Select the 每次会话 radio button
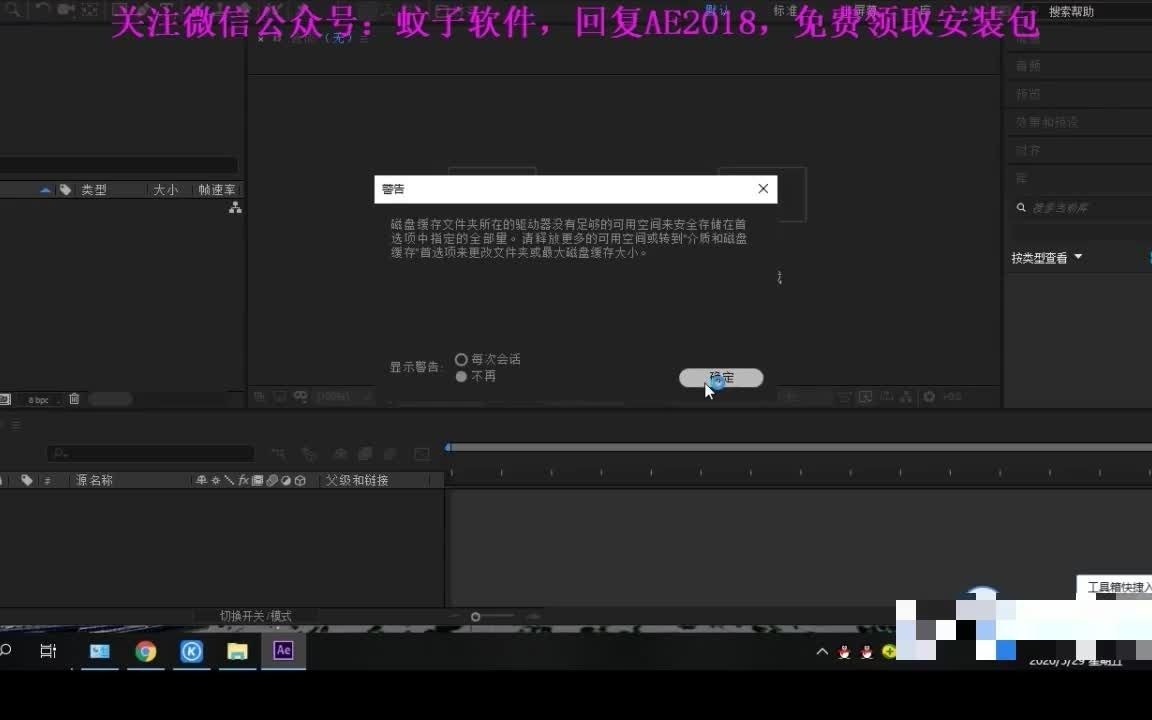 click(461, 359)
